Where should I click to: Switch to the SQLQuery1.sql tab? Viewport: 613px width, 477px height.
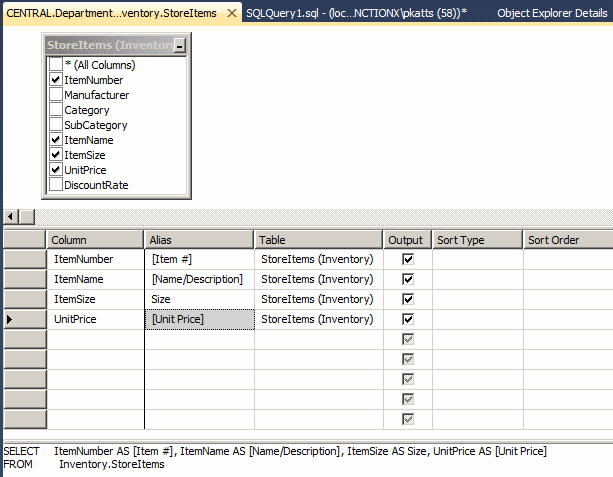(x=356, y=13)
